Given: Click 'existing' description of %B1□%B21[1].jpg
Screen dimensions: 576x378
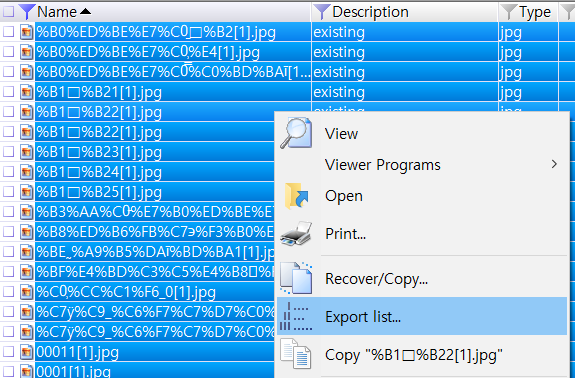Looking at the screenshot, I should click(339, 92).
